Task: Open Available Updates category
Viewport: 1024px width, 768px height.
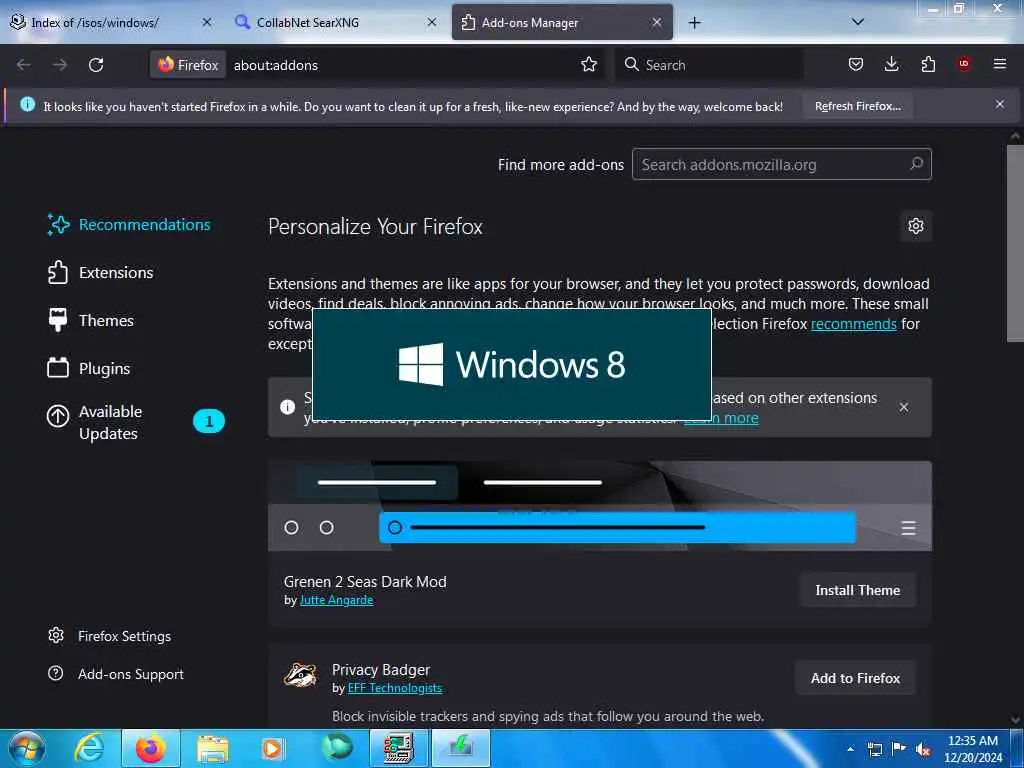Action: click(136, 422)
